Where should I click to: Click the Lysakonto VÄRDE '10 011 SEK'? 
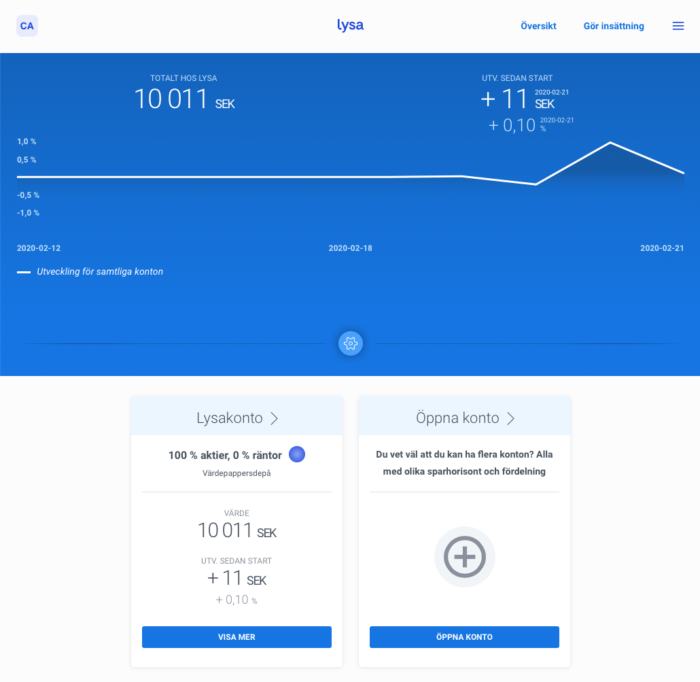click(237, 531)
